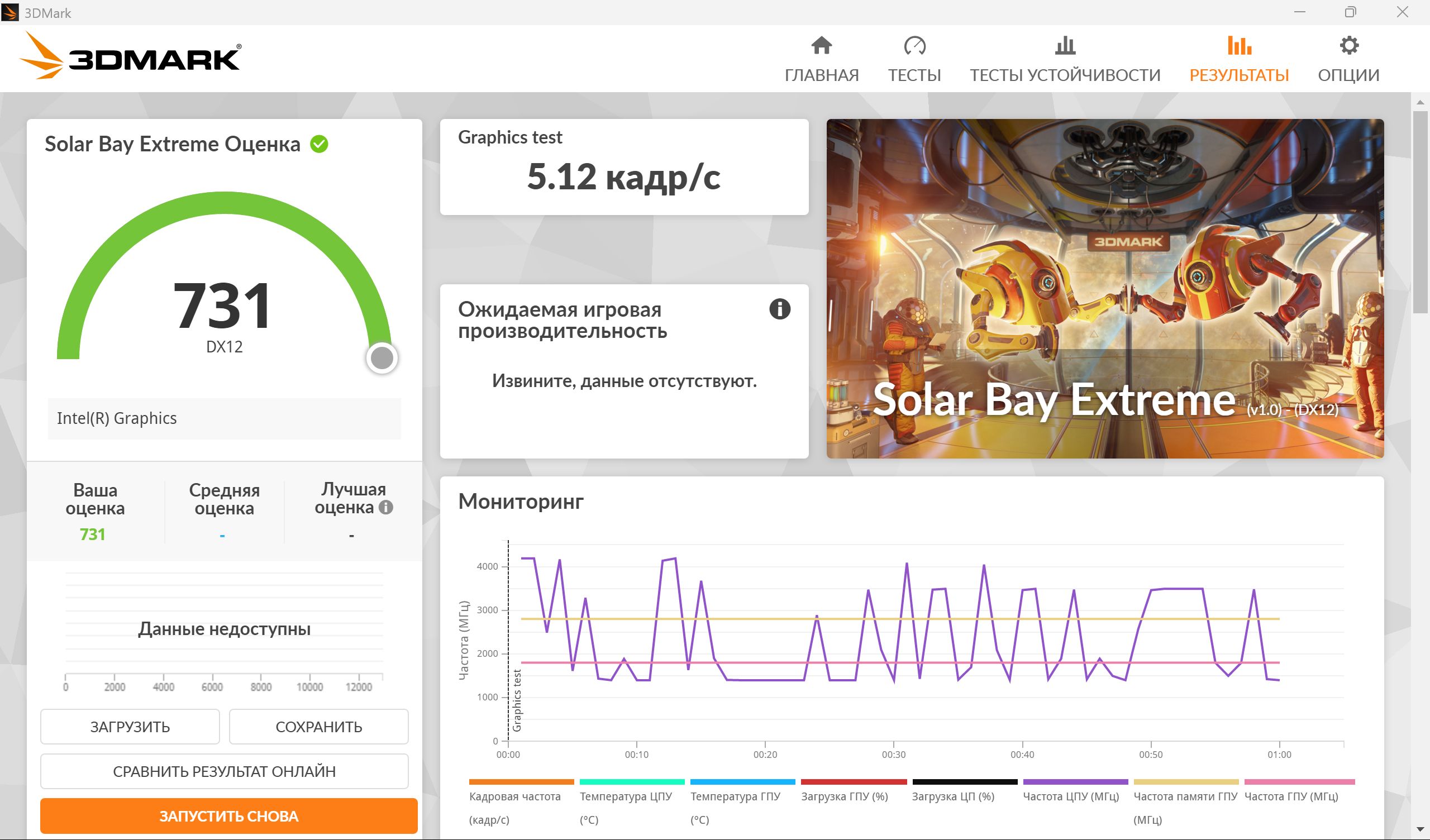This screenshot has width=1430, height=840.
Task: Click the orange results icon above РЕЗУЛЬТАТЫ
Action: coord(1239,45)
